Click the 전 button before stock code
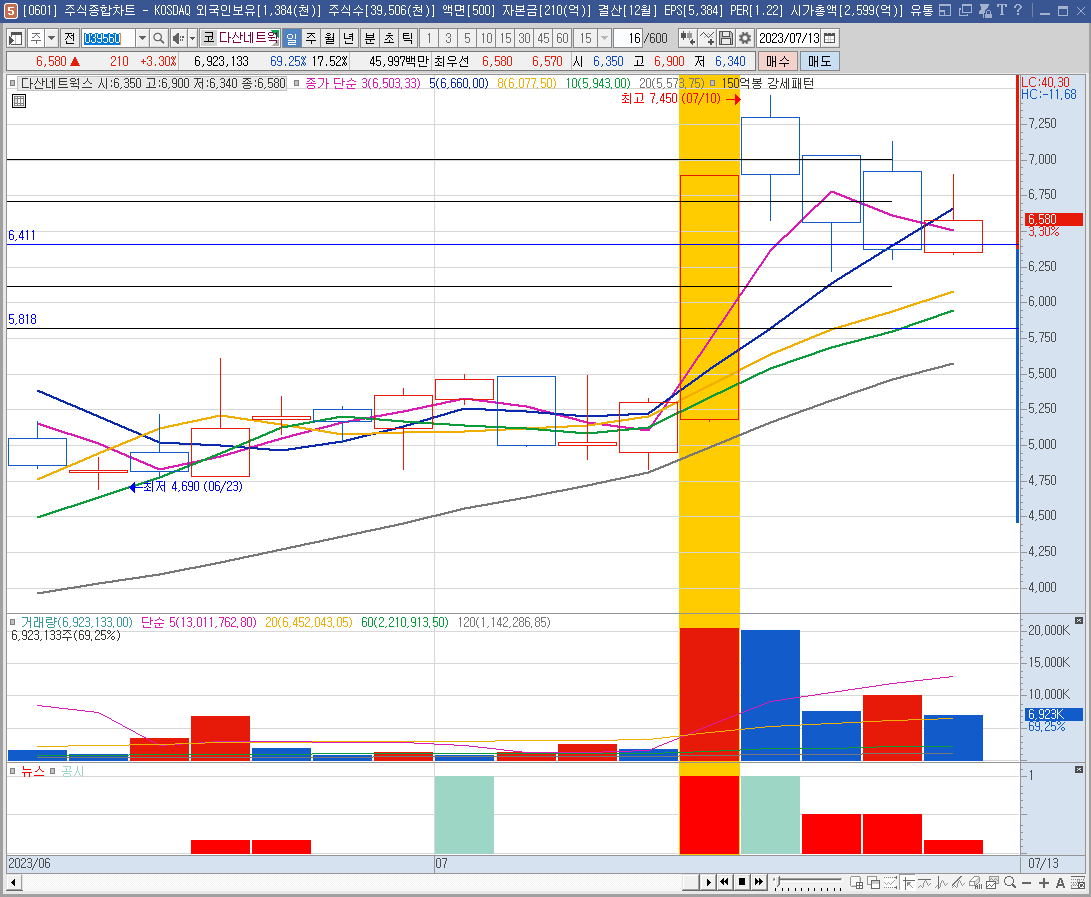1091x897 pixels. (x=69, y=38)
